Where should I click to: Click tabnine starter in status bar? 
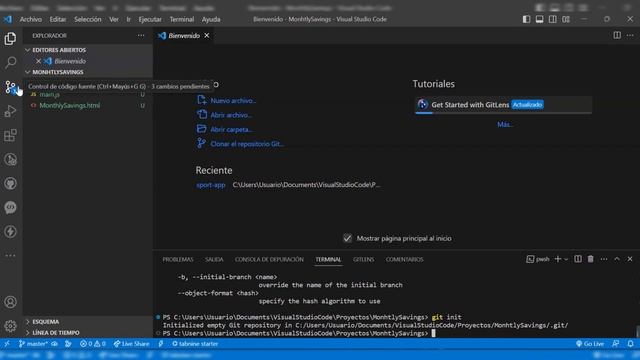[x=195, y=344]
